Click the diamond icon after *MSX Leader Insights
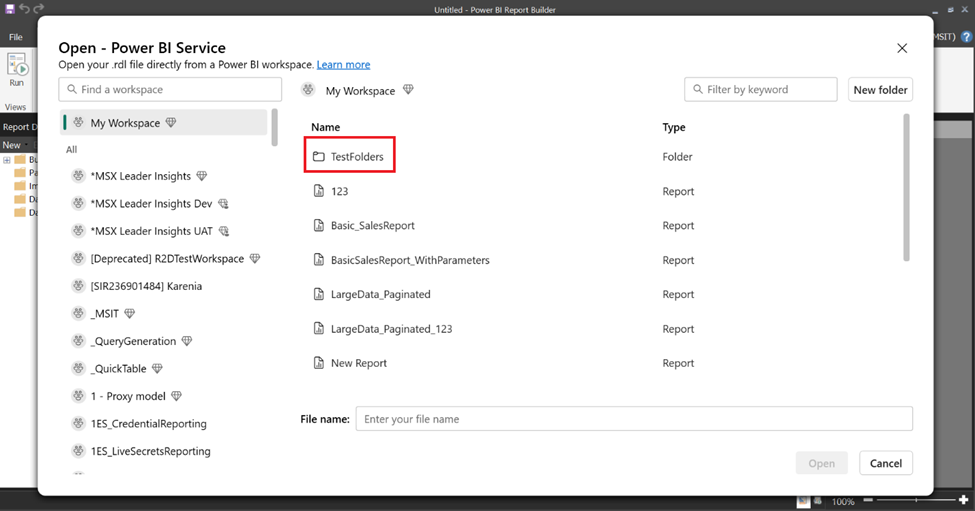 201,176
